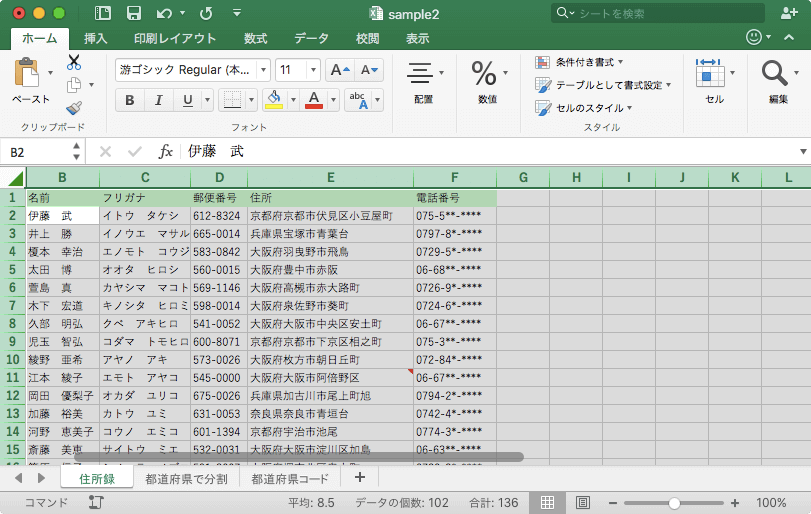Collapse the ribbon with the chevron
The height and width of the screenshot is (514, 811).
tap(789, 37)
